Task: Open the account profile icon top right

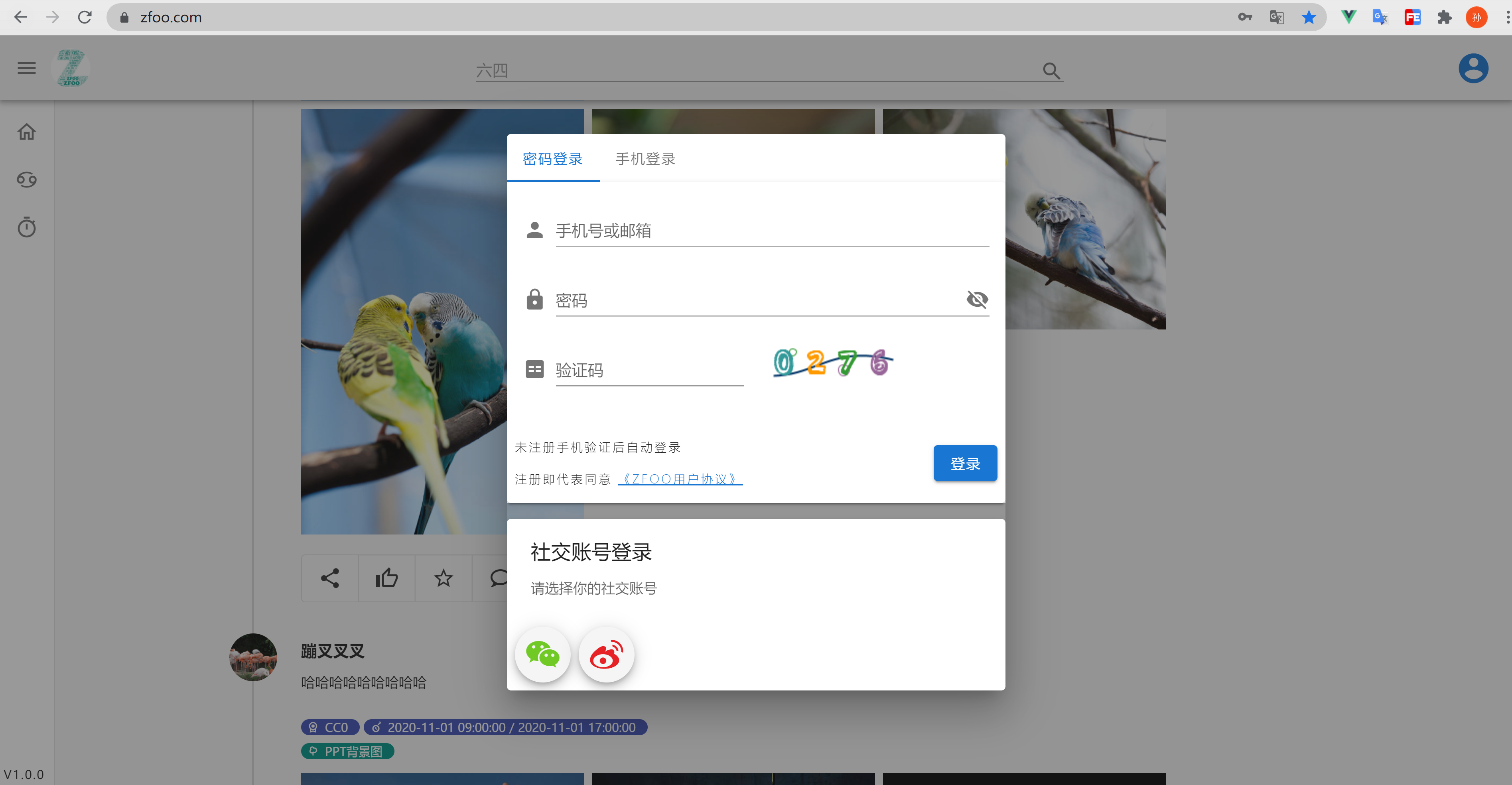Action: [x=1473, y=68]
